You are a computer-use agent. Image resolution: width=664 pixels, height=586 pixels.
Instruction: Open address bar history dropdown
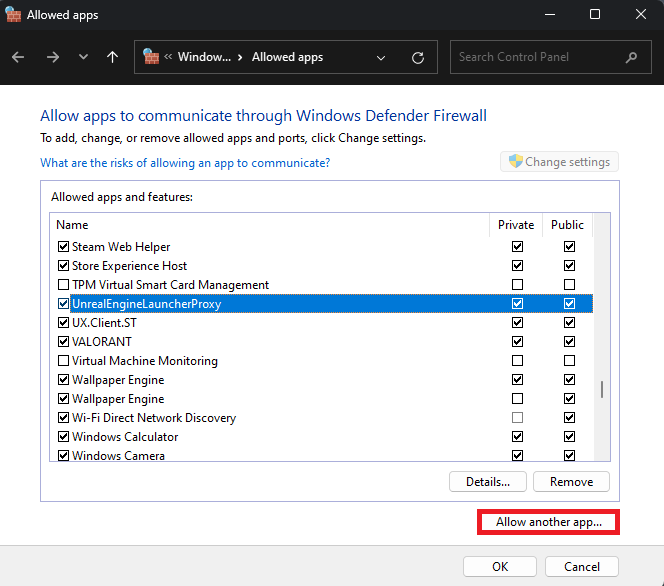point(381,58)
